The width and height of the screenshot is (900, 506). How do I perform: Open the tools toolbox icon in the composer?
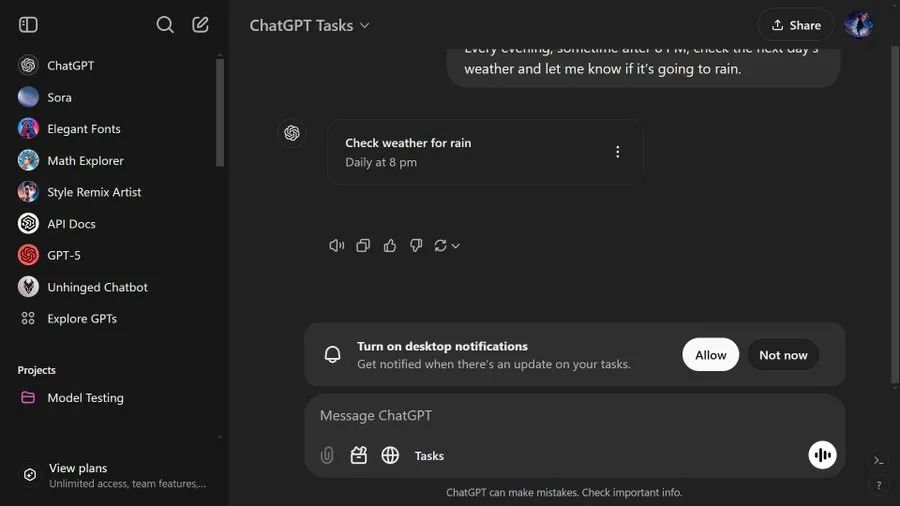point(359,455)
